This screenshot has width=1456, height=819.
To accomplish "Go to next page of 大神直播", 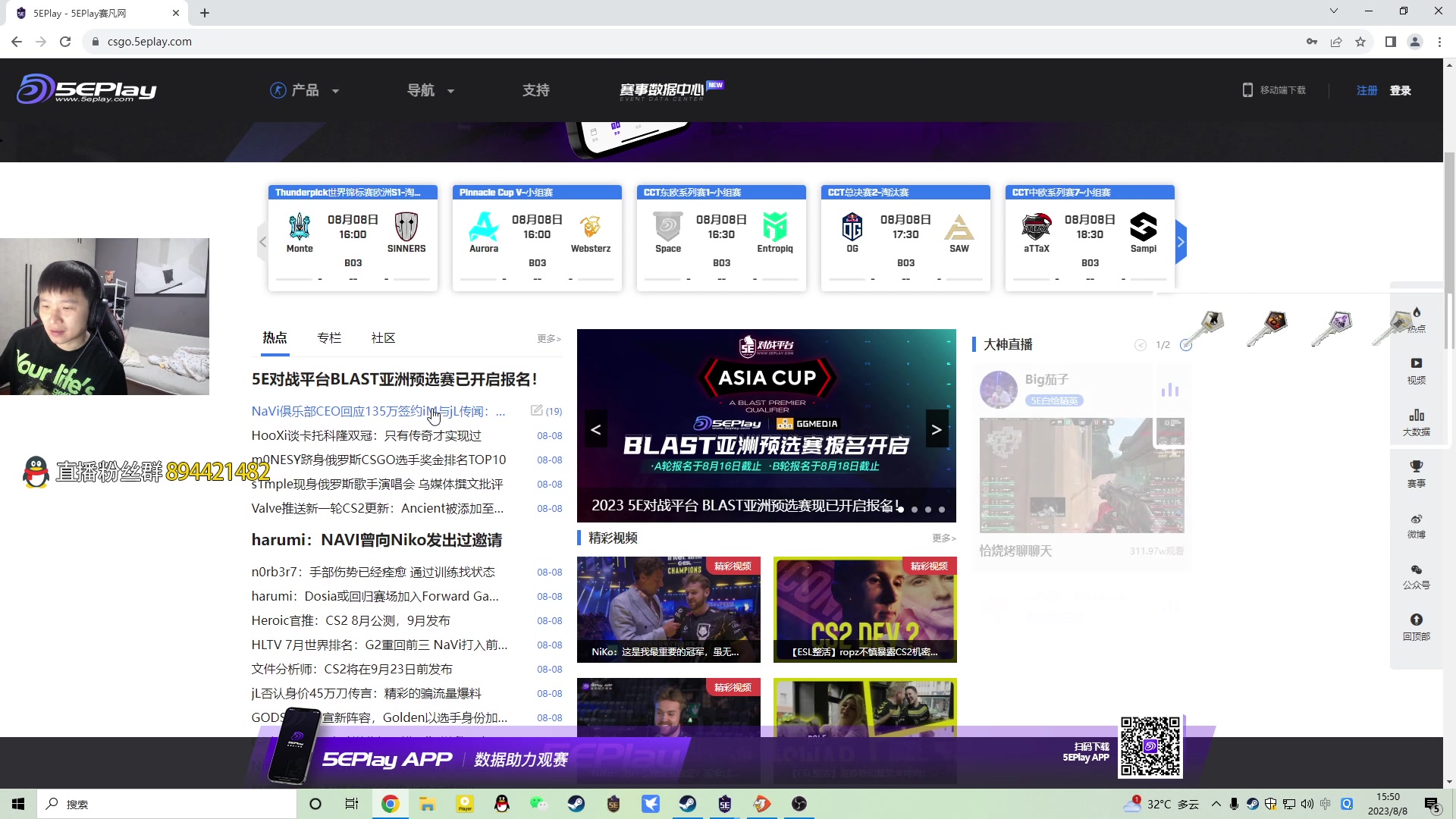I will click(x=1186, y=345).
